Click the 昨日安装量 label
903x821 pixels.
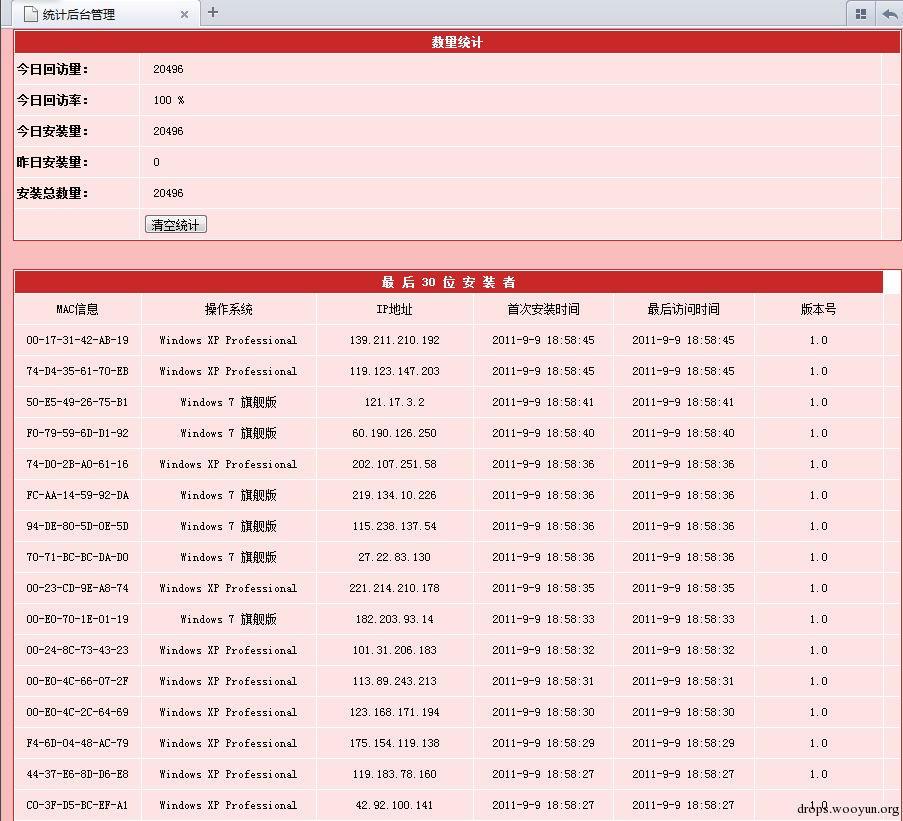[52, 162]
